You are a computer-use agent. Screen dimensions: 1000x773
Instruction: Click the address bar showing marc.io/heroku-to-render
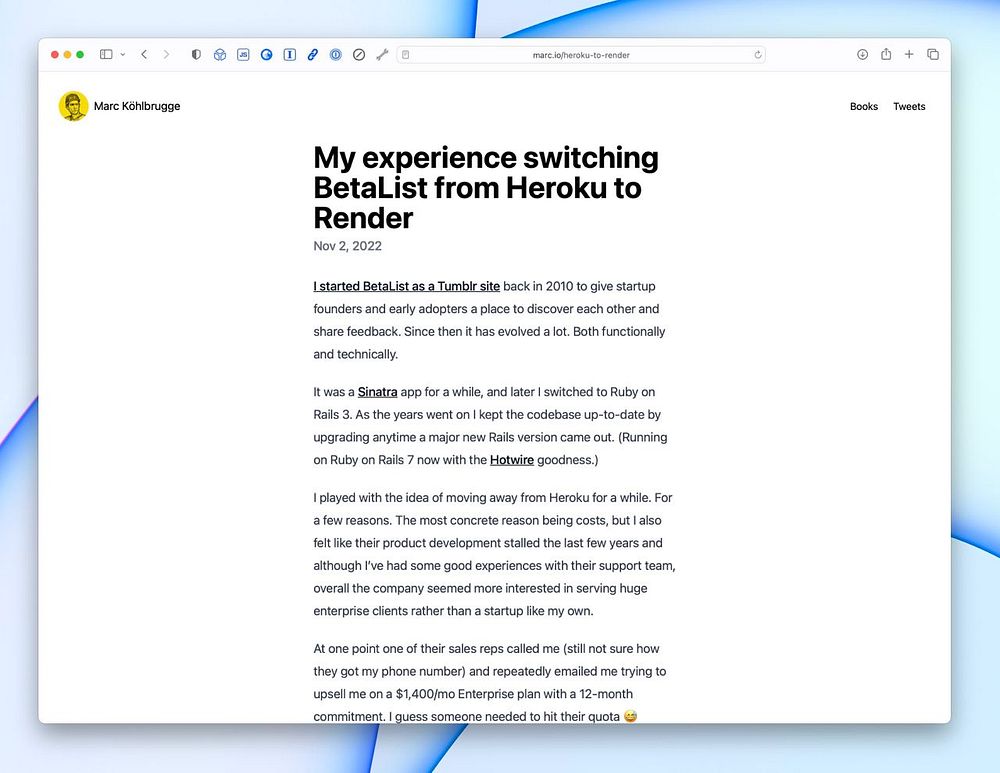(581, 55)
